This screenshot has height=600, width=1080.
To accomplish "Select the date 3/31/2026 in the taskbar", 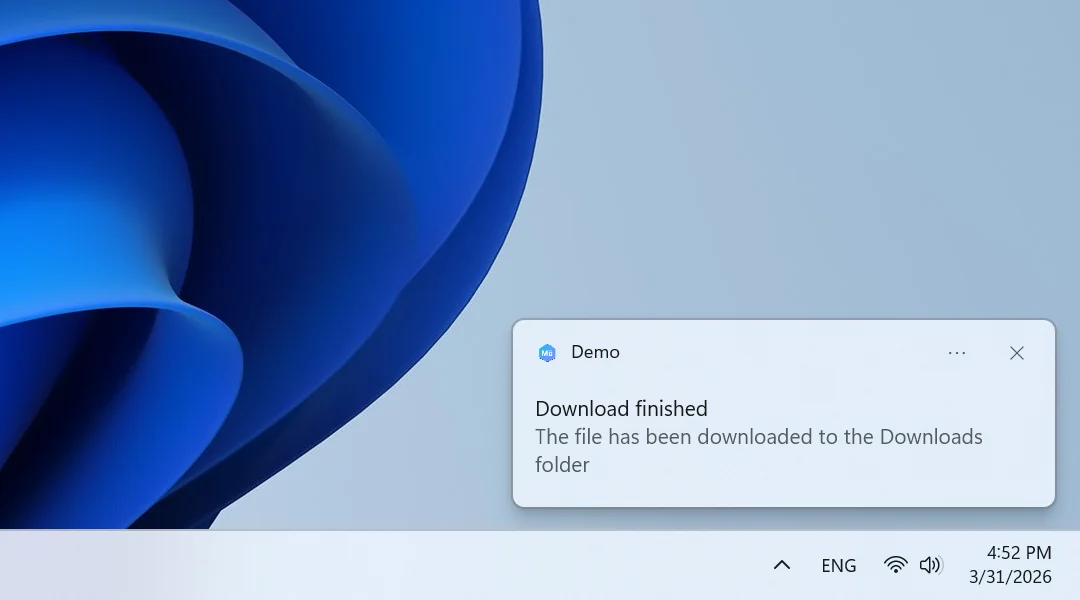I will [1009, 578].
